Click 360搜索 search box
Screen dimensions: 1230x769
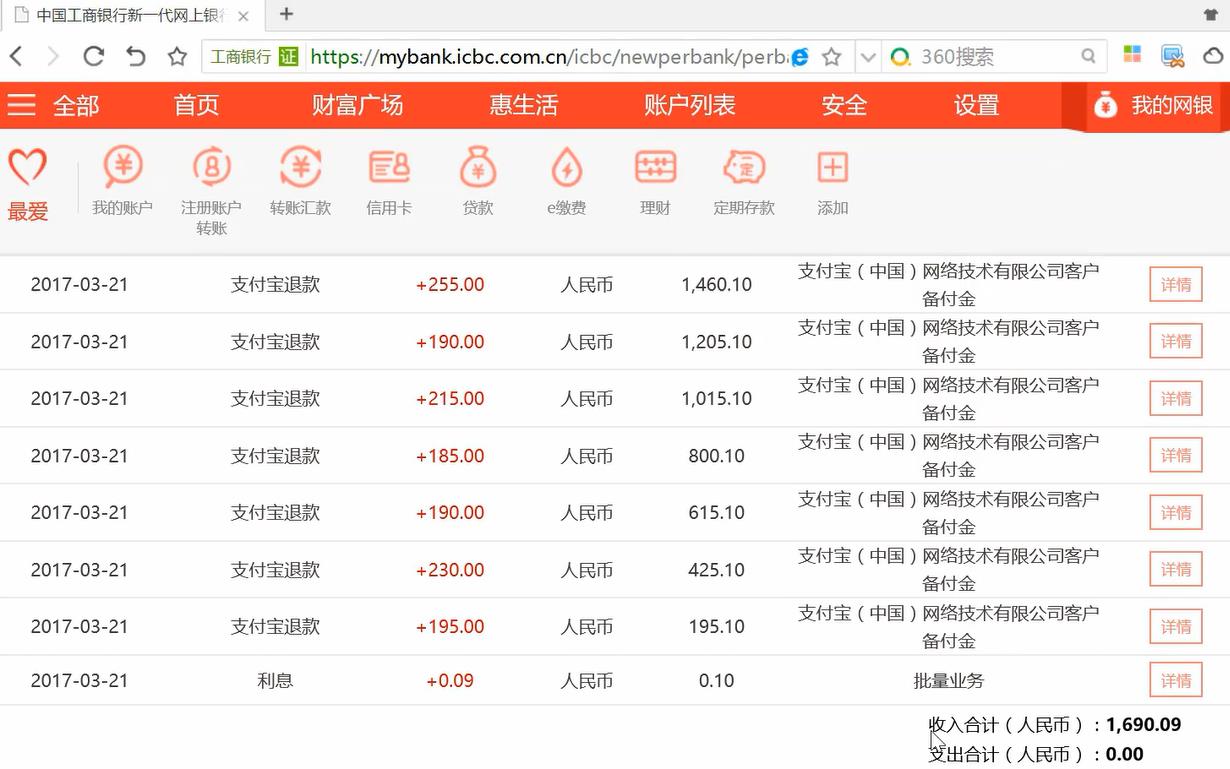995,57
